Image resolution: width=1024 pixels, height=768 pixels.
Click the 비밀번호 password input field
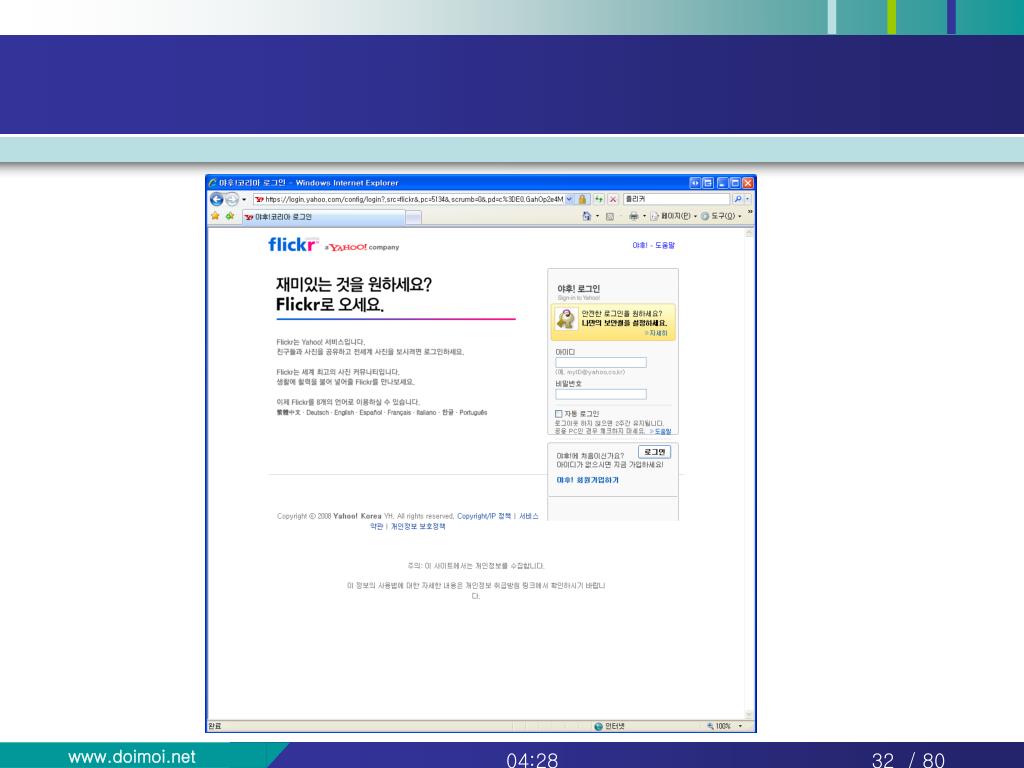pyautogui.click(x=601, y=394)
